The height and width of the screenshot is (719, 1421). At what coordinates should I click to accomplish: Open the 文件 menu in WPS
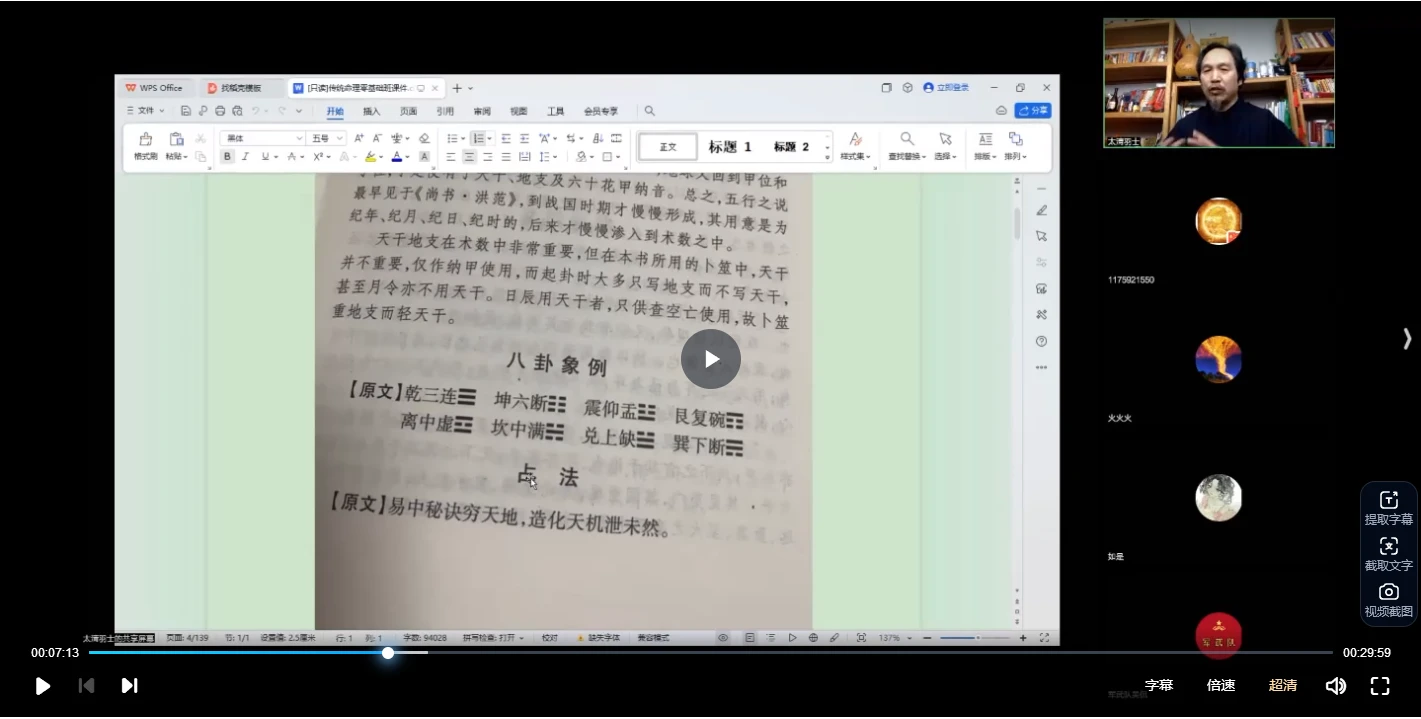[146, 111]
